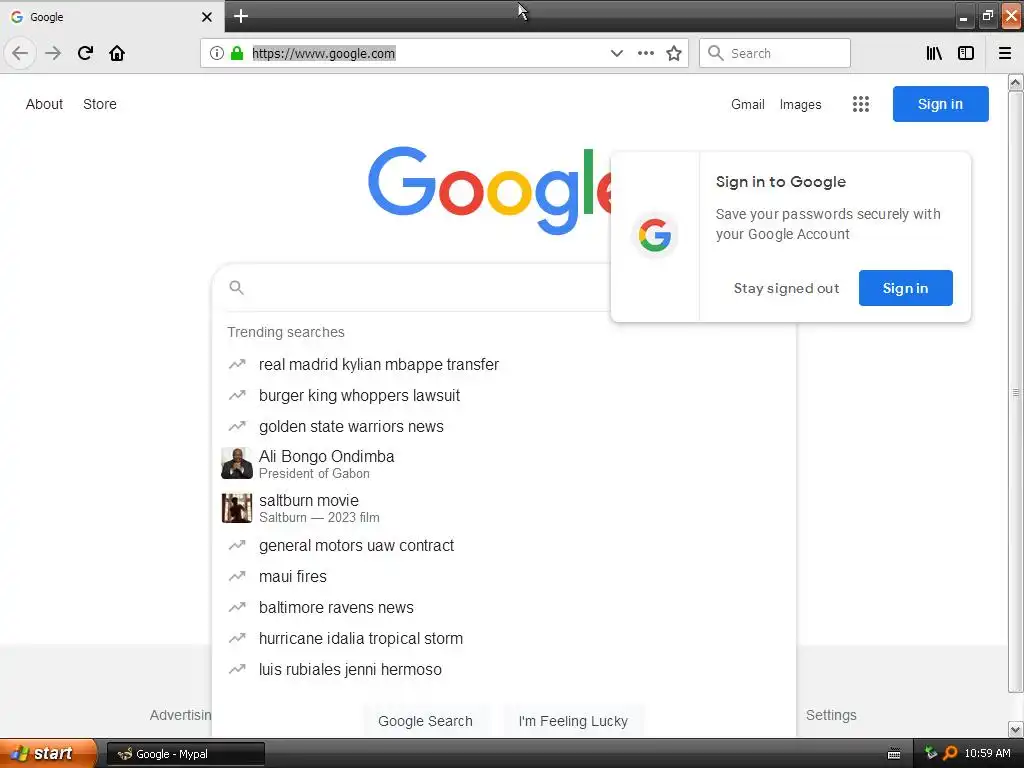
Task: Select 'hurricane idalia tropical storm' suggestion
Action: coord(504,639)
